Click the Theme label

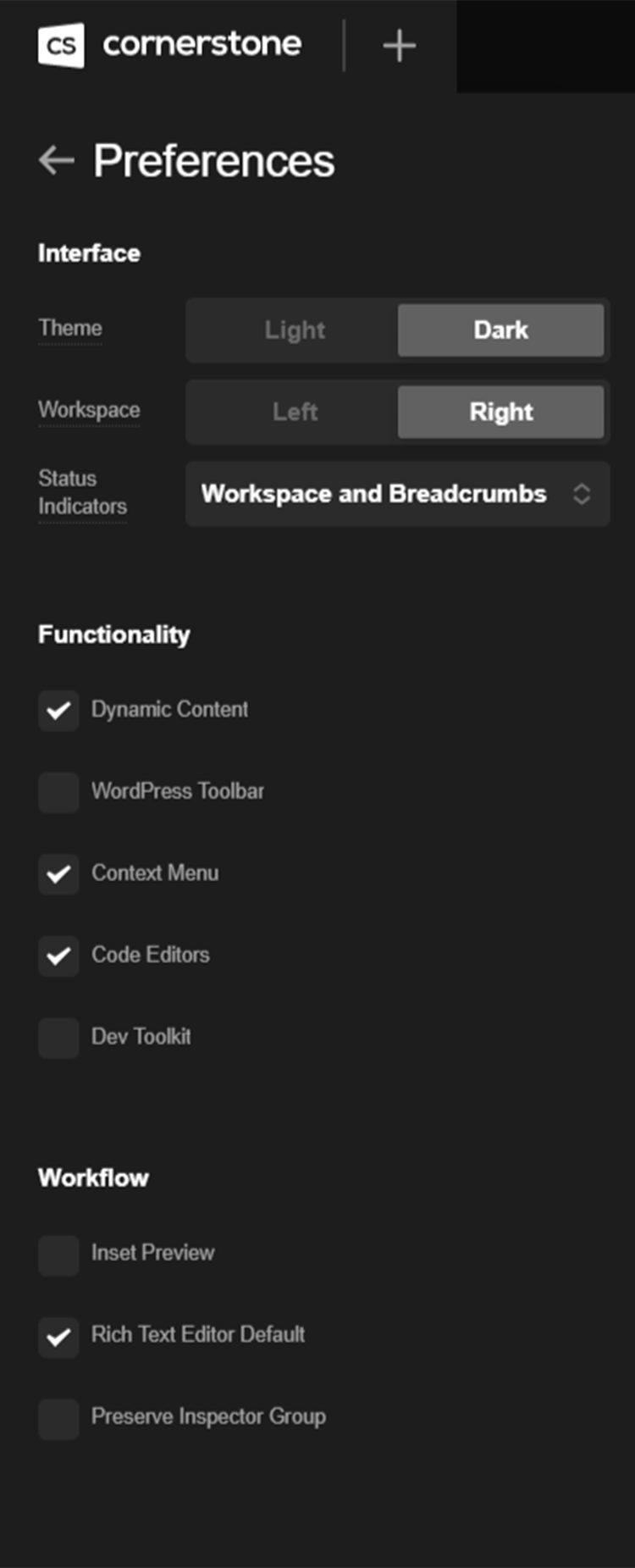coord(70,328)
